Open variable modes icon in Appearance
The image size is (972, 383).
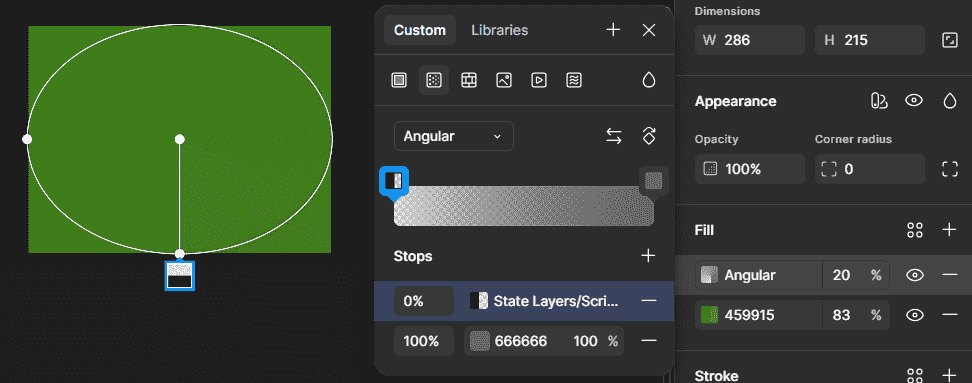[879, 101]
